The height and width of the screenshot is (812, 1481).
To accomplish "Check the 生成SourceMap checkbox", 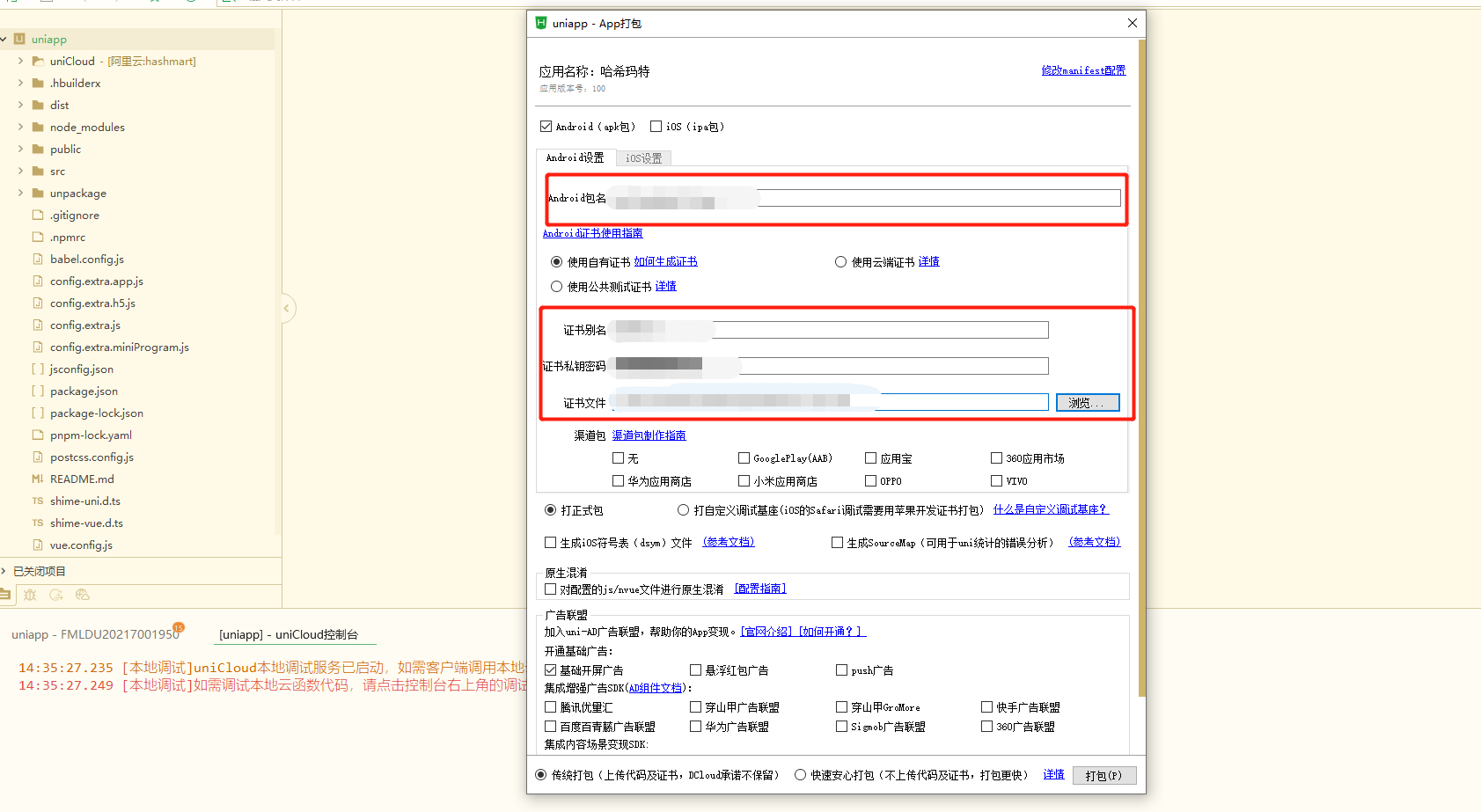I will tap(837, 543).
